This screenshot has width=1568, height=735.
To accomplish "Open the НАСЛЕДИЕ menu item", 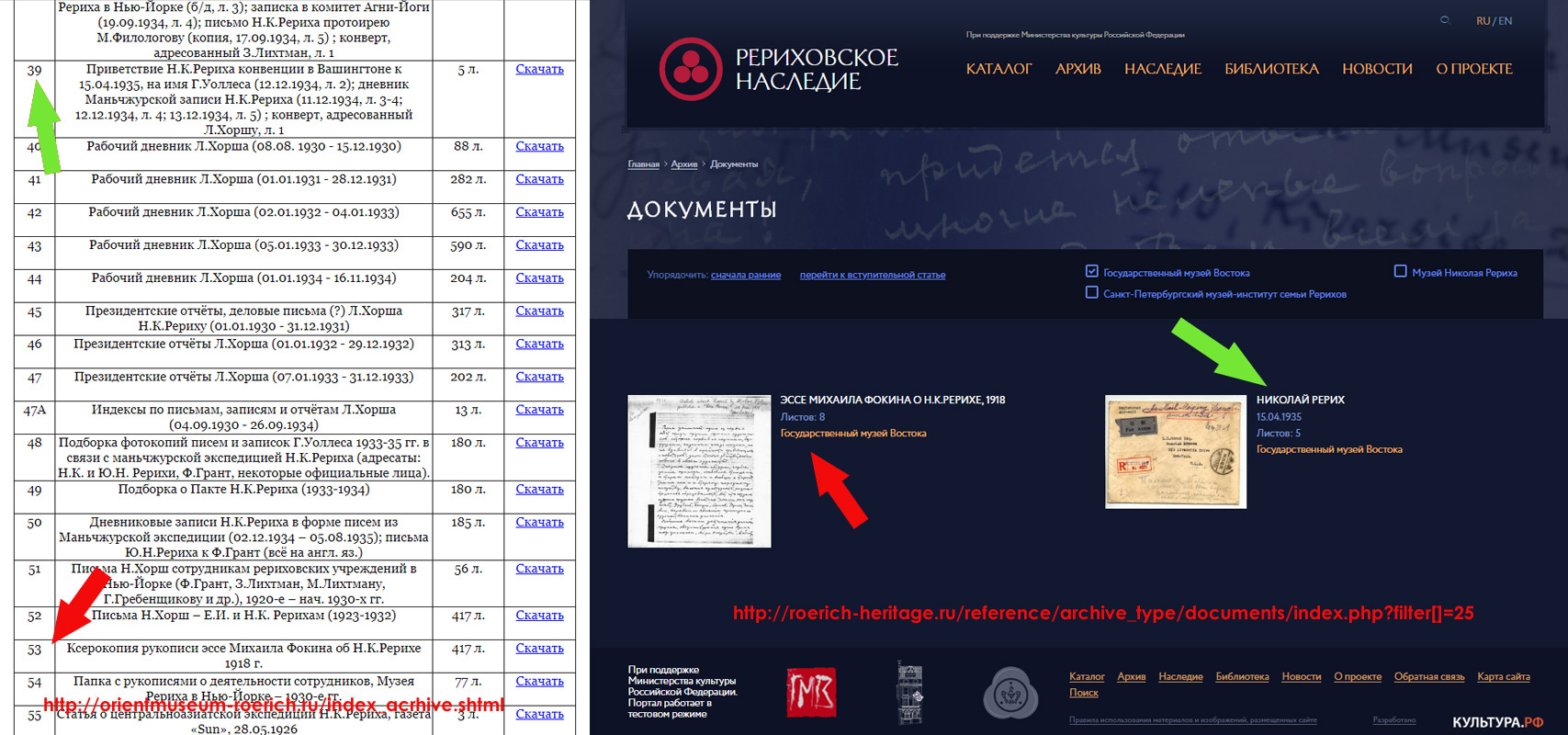I will [x=1163, y=69].
